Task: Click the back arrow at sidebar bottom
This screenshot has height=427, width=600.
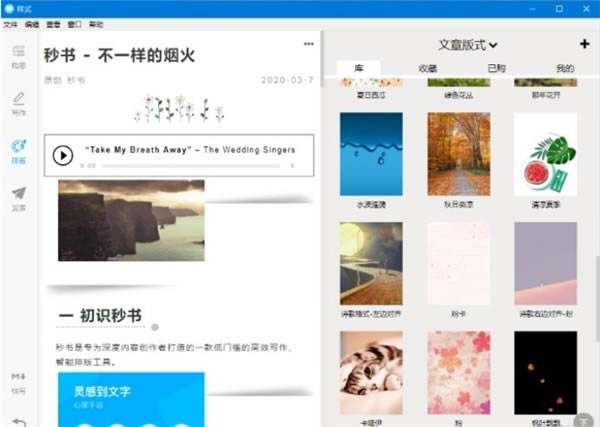Action: 18,420
